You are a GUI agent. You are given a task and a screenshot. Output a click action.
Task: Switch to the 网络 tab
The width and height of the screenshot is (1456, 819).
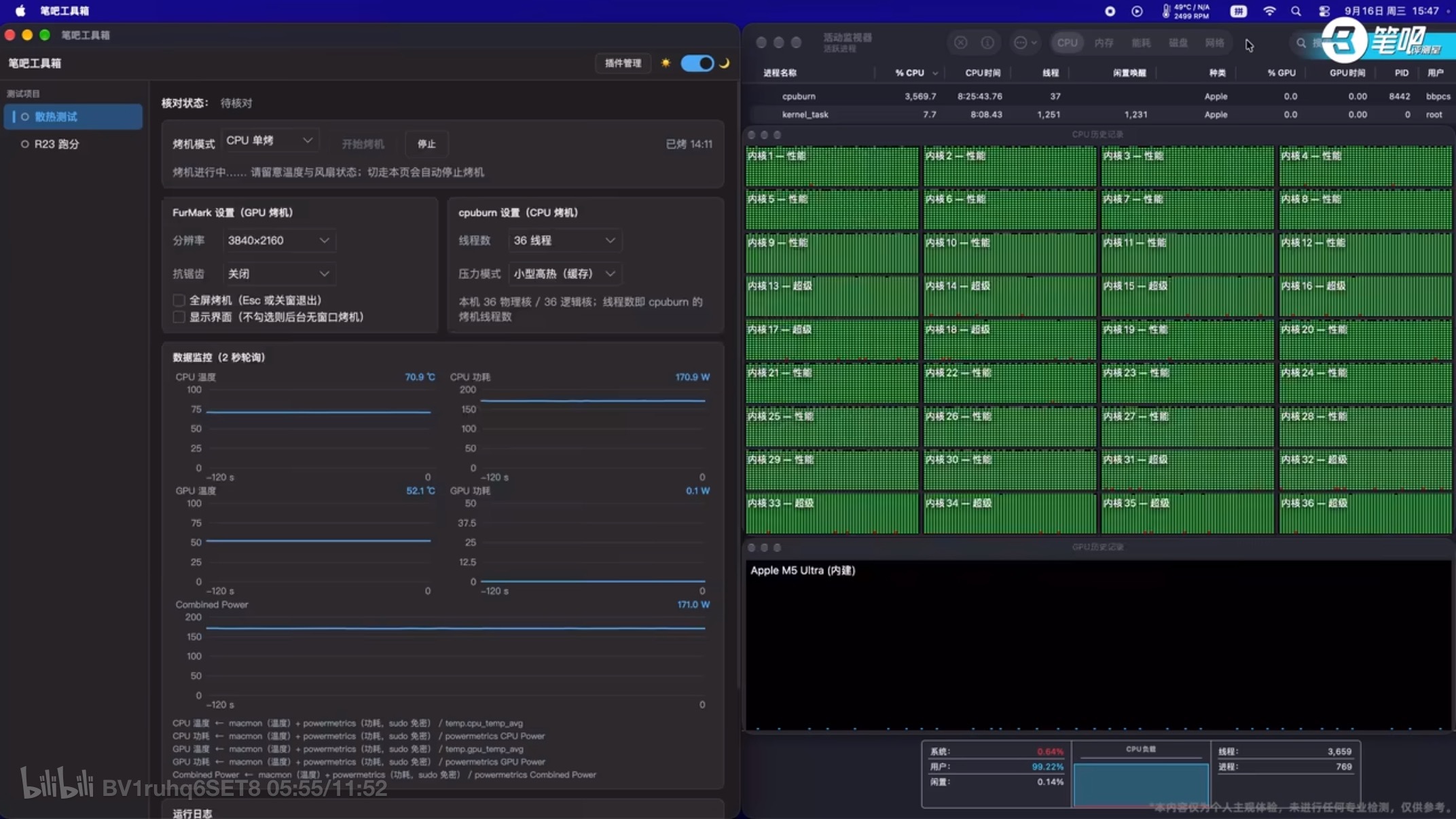[x=1214, y=43]
